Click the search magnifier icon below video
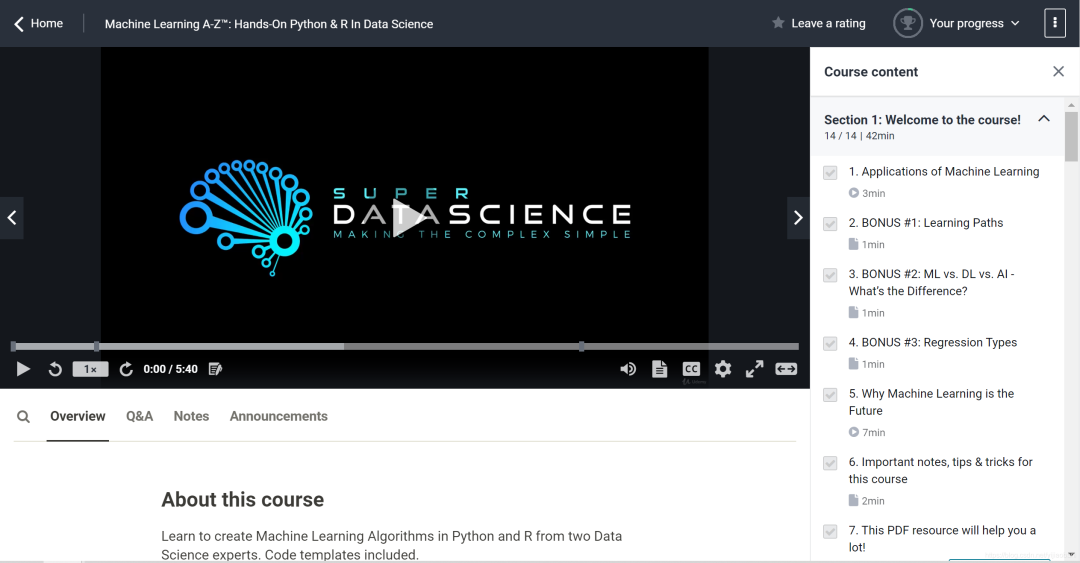The height and width of the screenshot is (563, 1080). [x=23, y=416]
